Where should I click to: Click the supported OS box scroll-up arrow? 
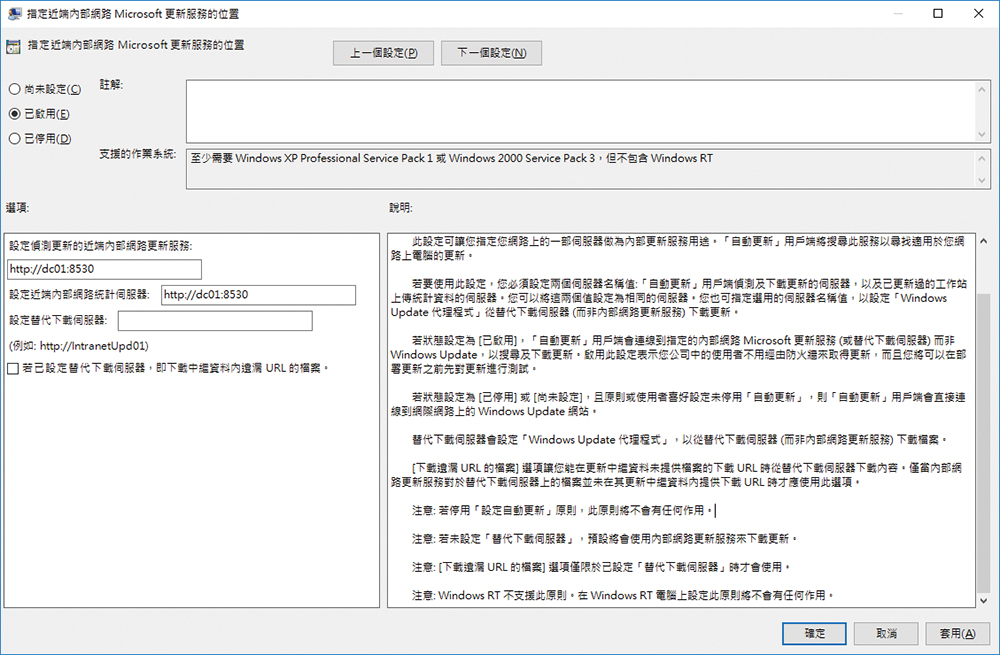click(982, 158)
